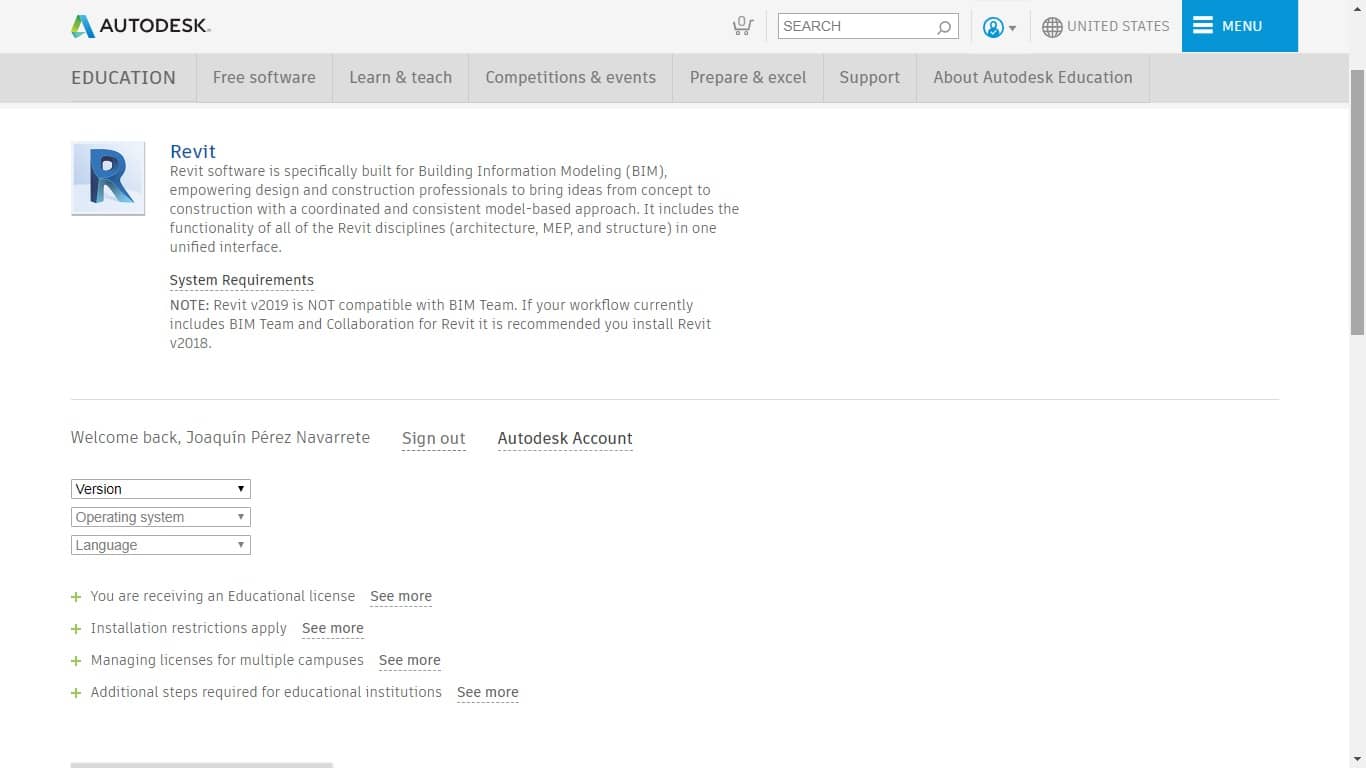Click the scrollbar down arrow
Image resolution: width=1366 pixels, height=768 pixels.
pos(1357,759)
